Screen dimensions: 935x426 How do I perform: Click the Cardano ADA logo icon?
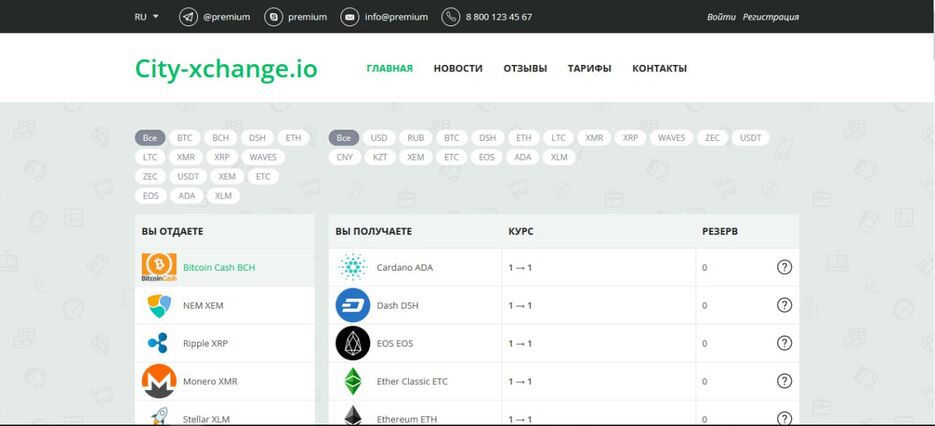[353, 267]
